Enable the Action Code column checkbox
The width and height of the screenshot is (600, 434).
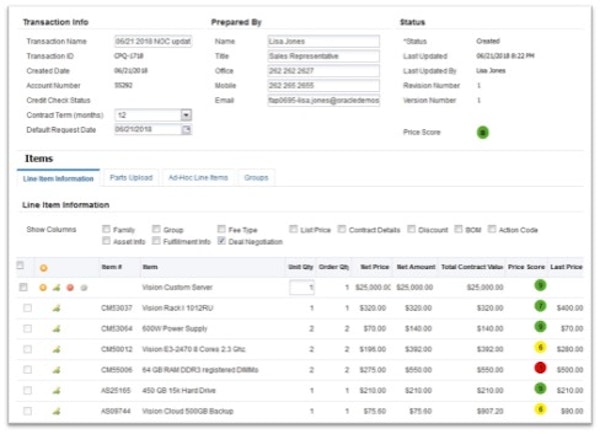tap(492, 229)
